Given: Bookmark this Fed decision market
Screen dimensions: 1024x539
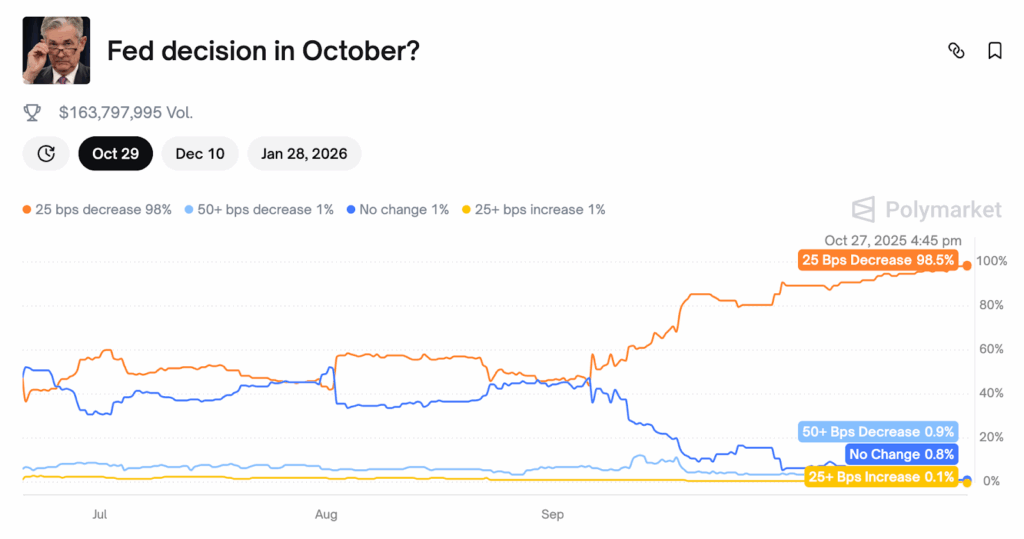Looking at the screenshot, I should [994, 51].
